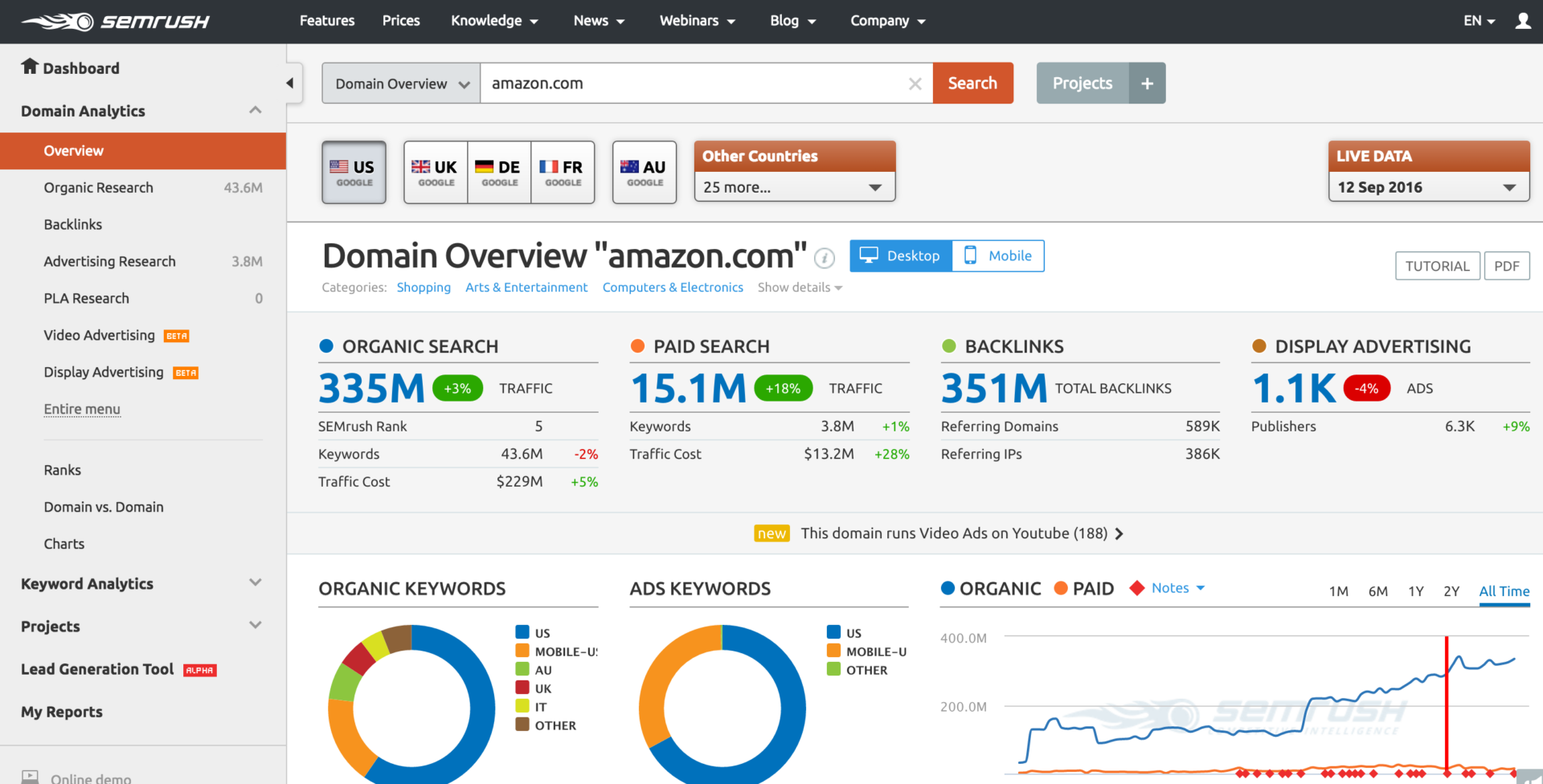
Task: Click the orange Search button
Action: click(972, 84)
